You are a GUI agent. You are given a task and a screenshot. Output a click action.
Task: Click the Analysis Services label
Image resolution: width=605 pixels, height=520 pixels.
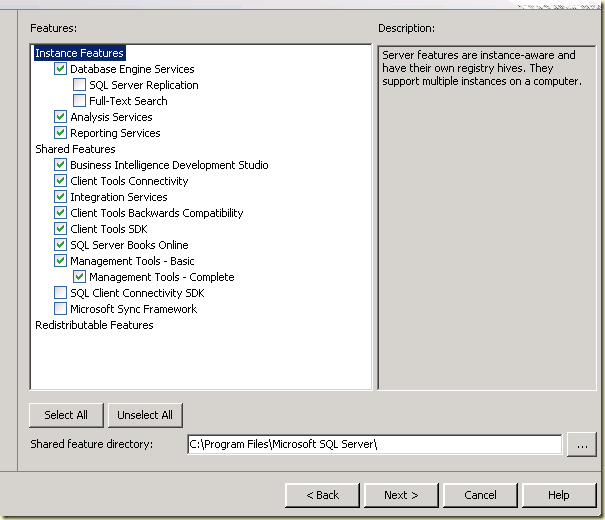(111, 117)
